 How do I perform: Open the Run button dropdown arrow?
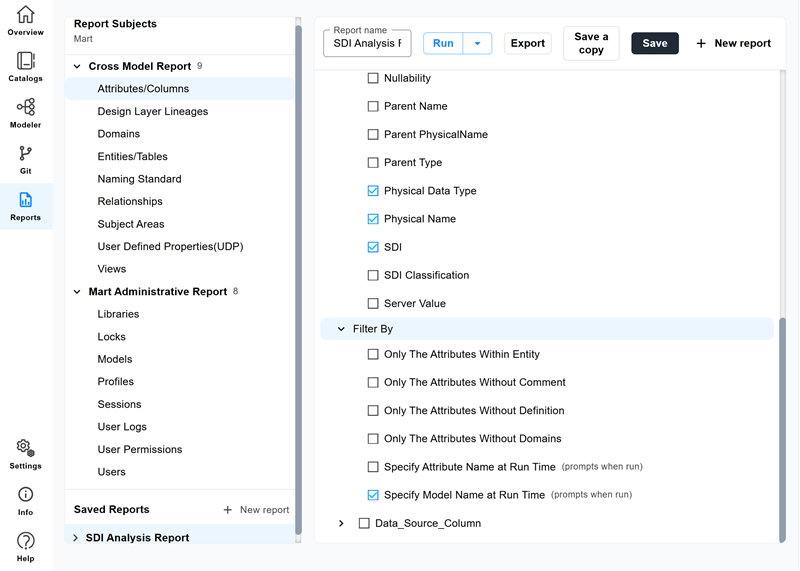pos(478,43)
